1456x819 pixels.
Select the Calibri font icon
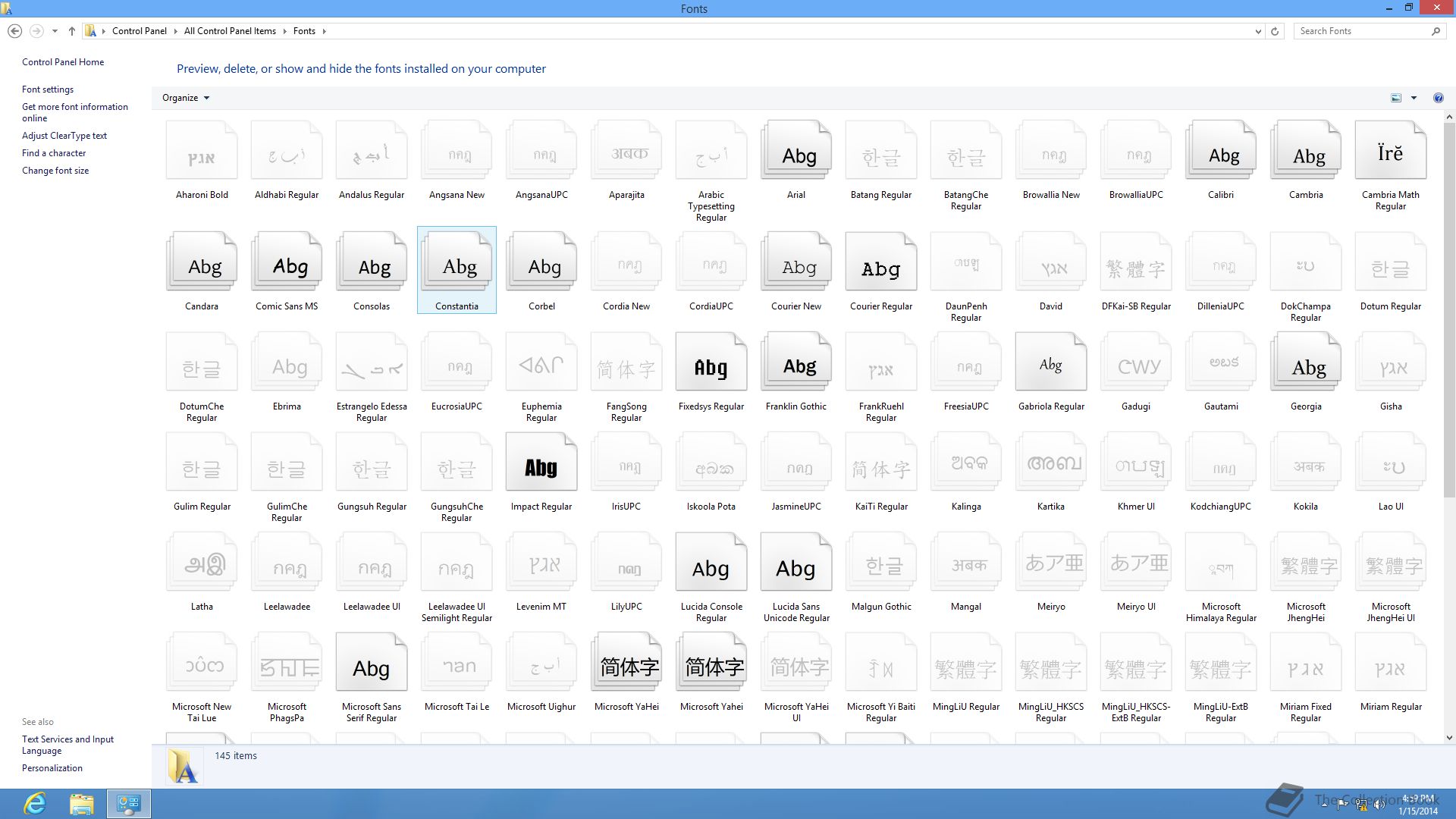(1221, 150)
